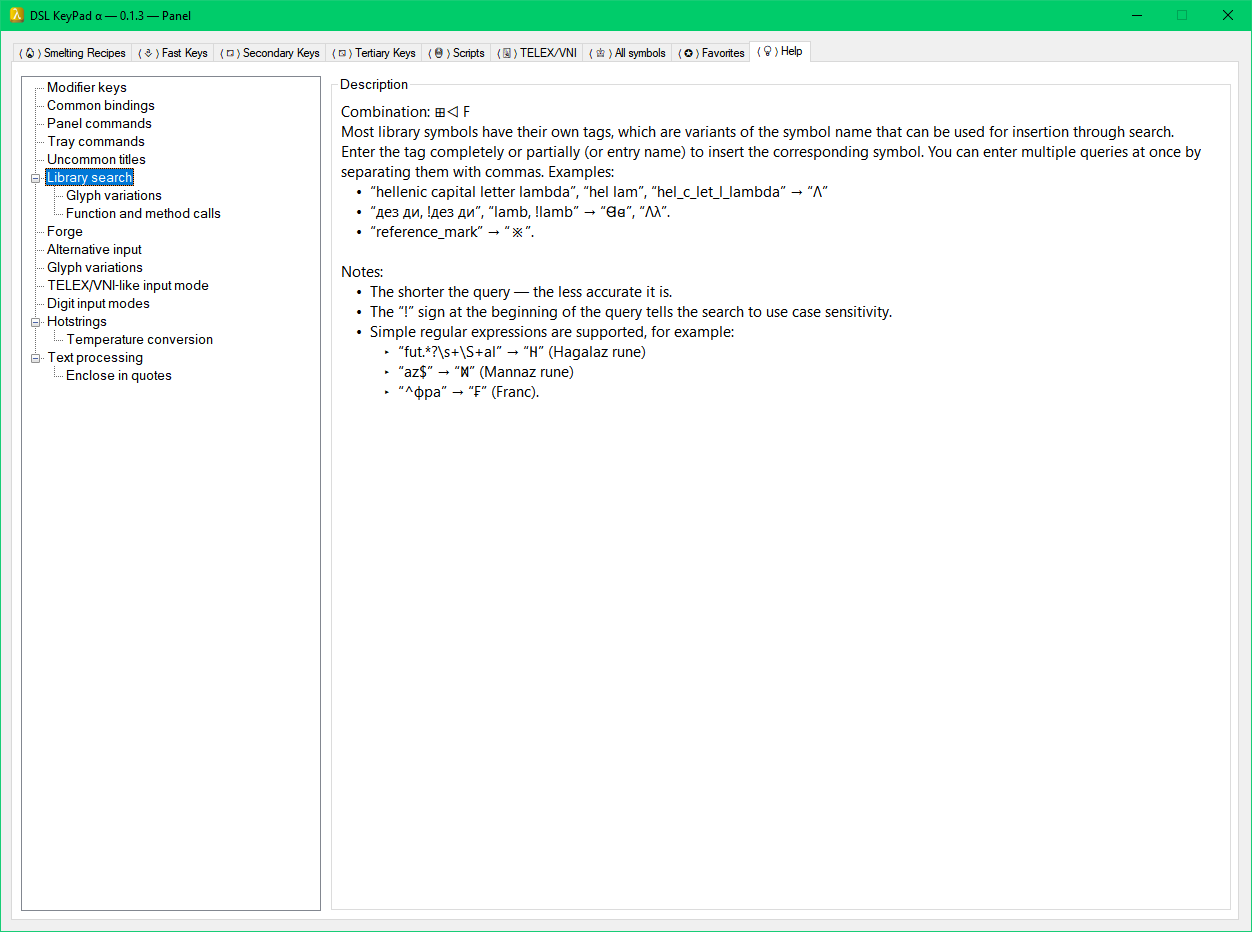
Task: Switch to the TELEX/VNI tab
Action: (538, 53)
